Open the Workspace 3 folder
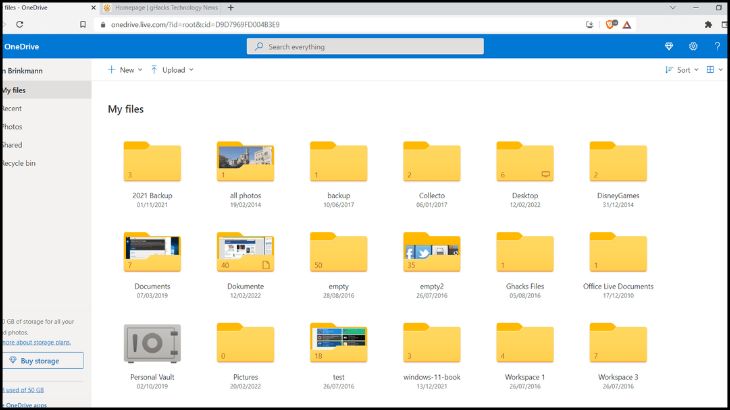The image size is (730, 410). click(618, 343)
